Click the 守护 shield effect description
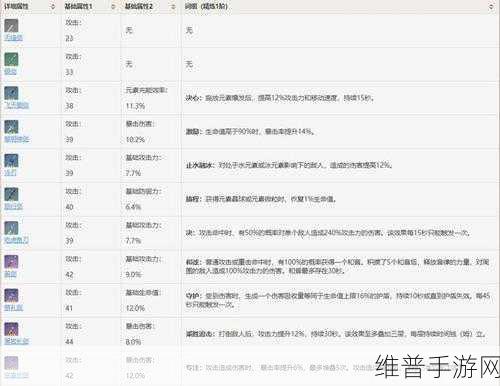This screenshot has height=386, width=500. pyautogui.click(x=337, y=300)
